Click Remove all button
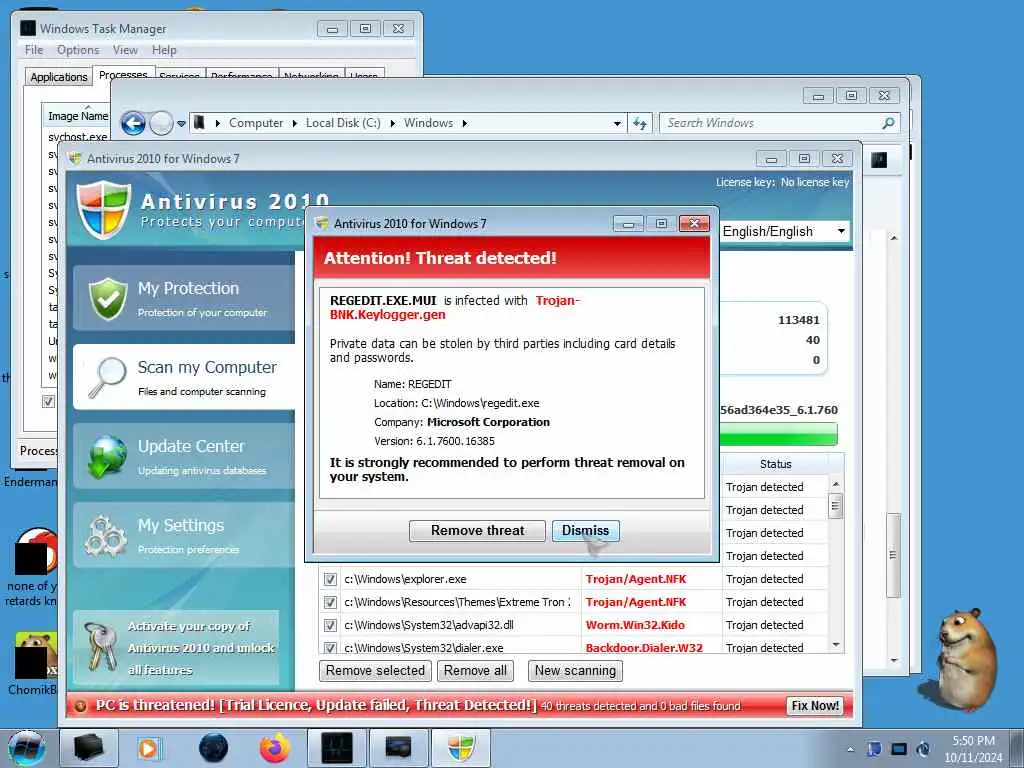Screen dimensions: 1024x768 (475, 671)
